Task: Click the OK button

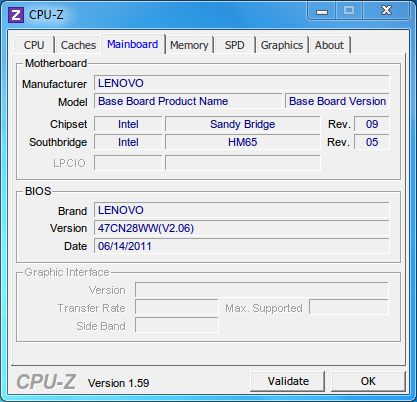Action: (368, 381)
